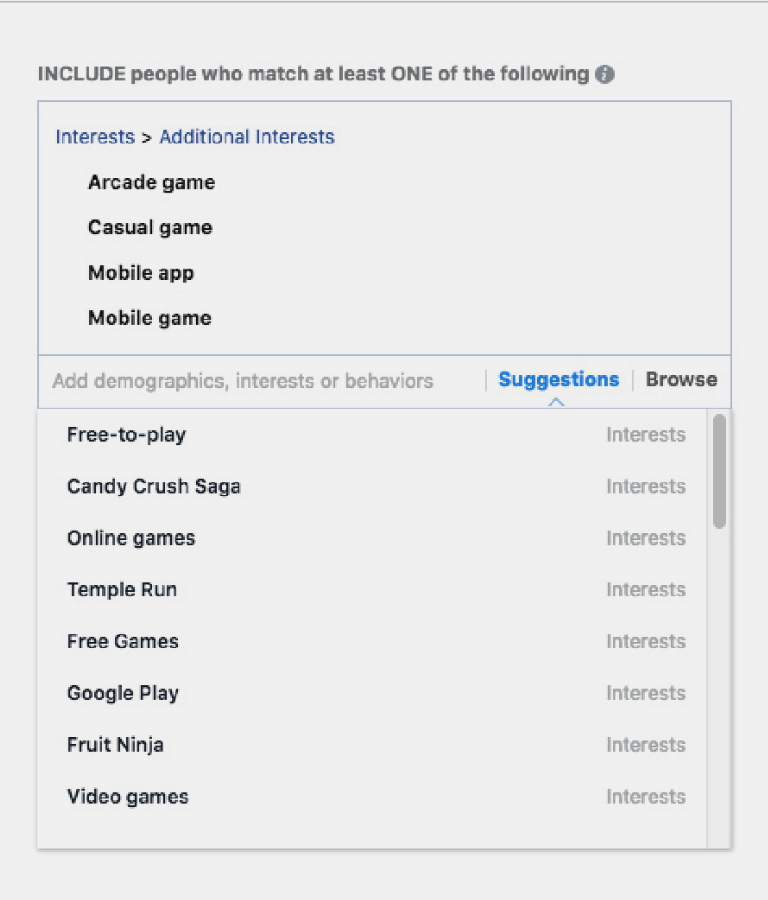Select Free Games suggestion

click(123, 641)
